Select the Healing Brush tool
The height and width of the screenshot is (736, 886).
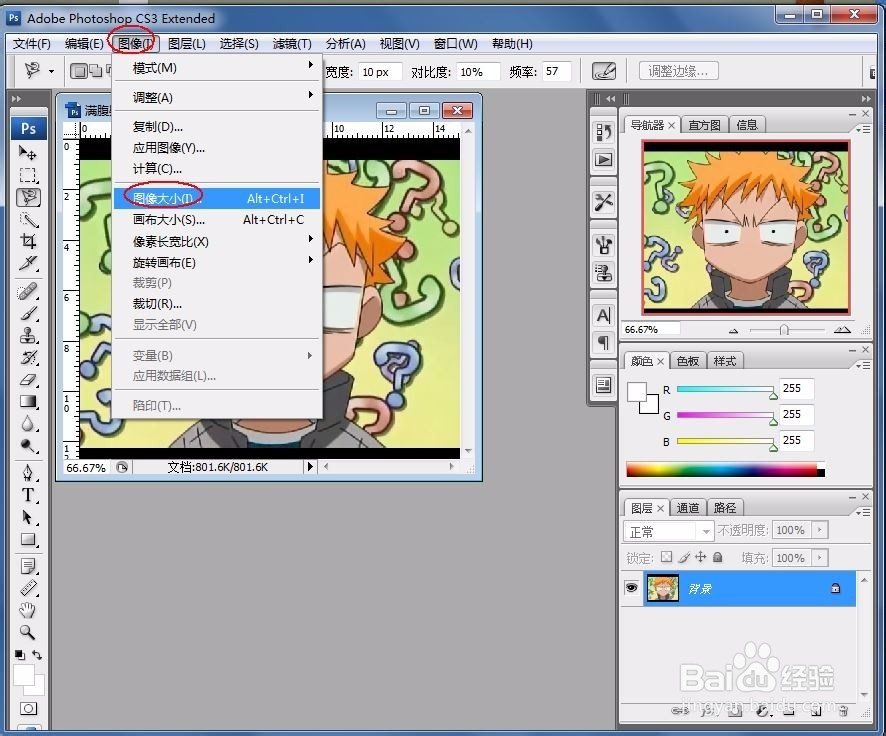click(28, 291)
